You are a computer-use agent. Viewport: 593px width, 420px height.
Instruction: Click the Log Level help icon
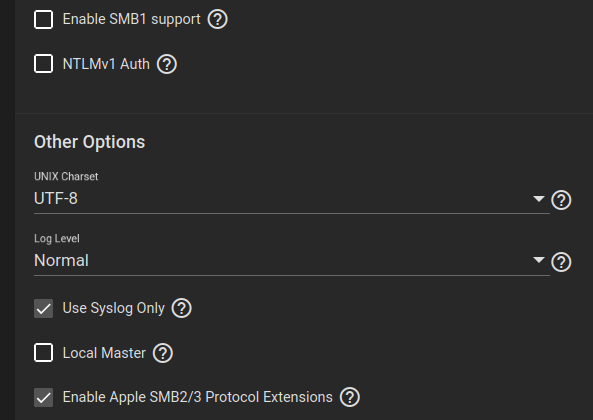click(x=561, y=262)
